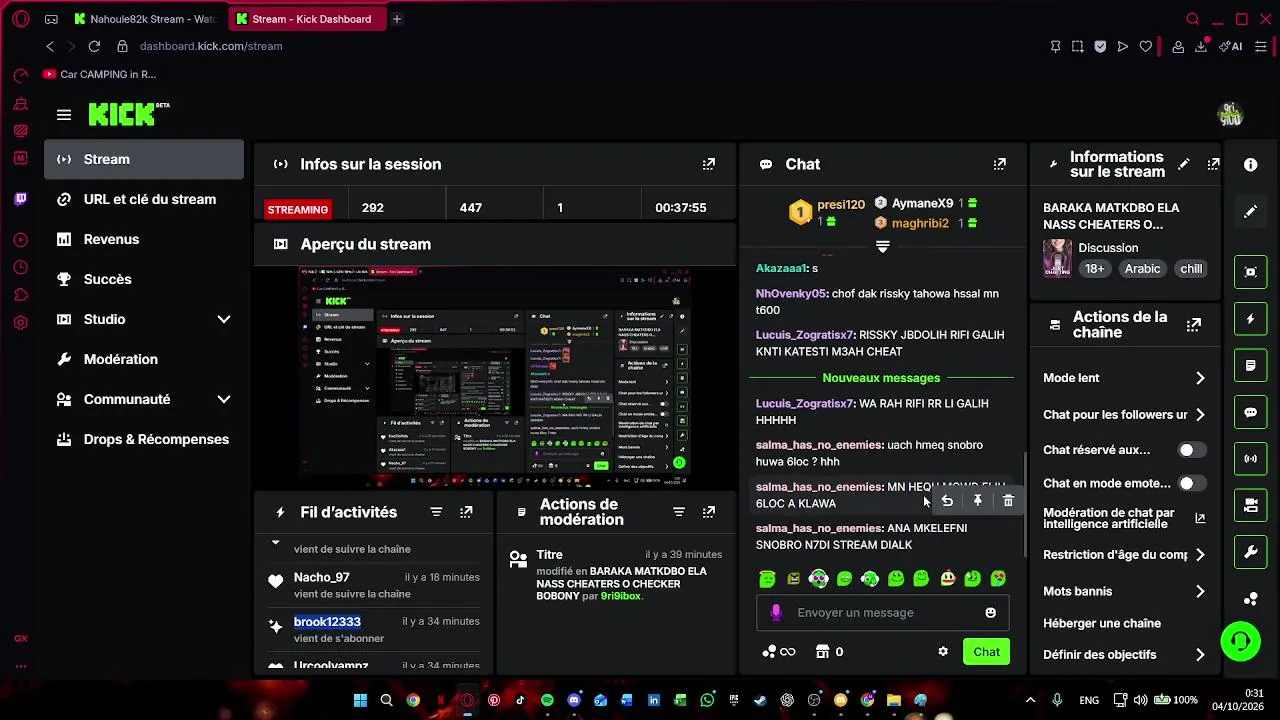Image resolution: width=1280 pixels, height=720 pixels.
Task: Open the WhatsApp taskbar icon
Action: click(x=708, y=701)
